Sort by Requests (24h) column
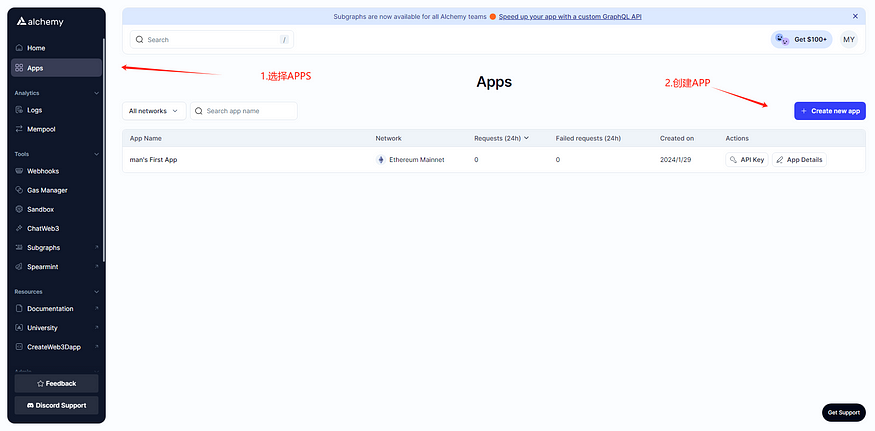The image size is (875, 431). [501, 138]
